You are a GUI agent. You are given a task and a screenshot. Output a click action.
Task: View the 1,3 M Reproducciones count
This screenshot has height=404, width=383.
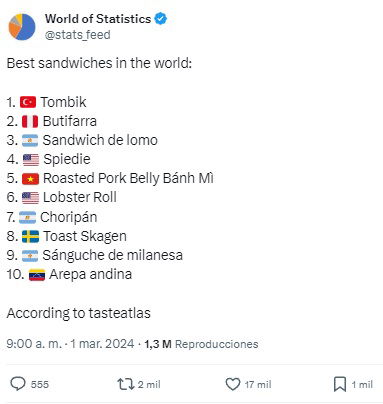tap(201, 344)
